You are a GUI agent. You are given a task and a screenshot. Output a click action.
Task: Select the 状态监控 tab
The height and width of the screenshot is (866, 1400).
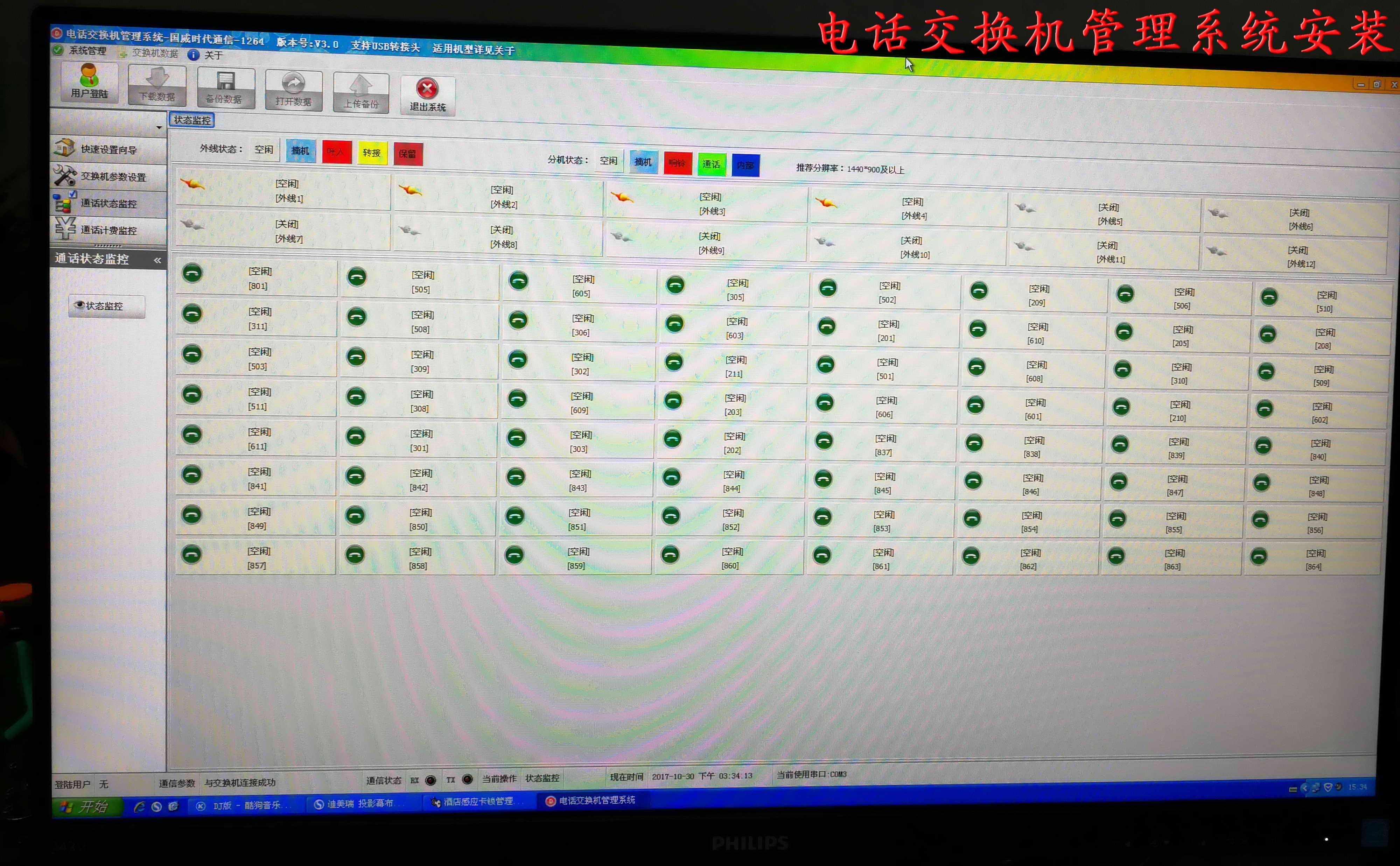coord(192,120)
